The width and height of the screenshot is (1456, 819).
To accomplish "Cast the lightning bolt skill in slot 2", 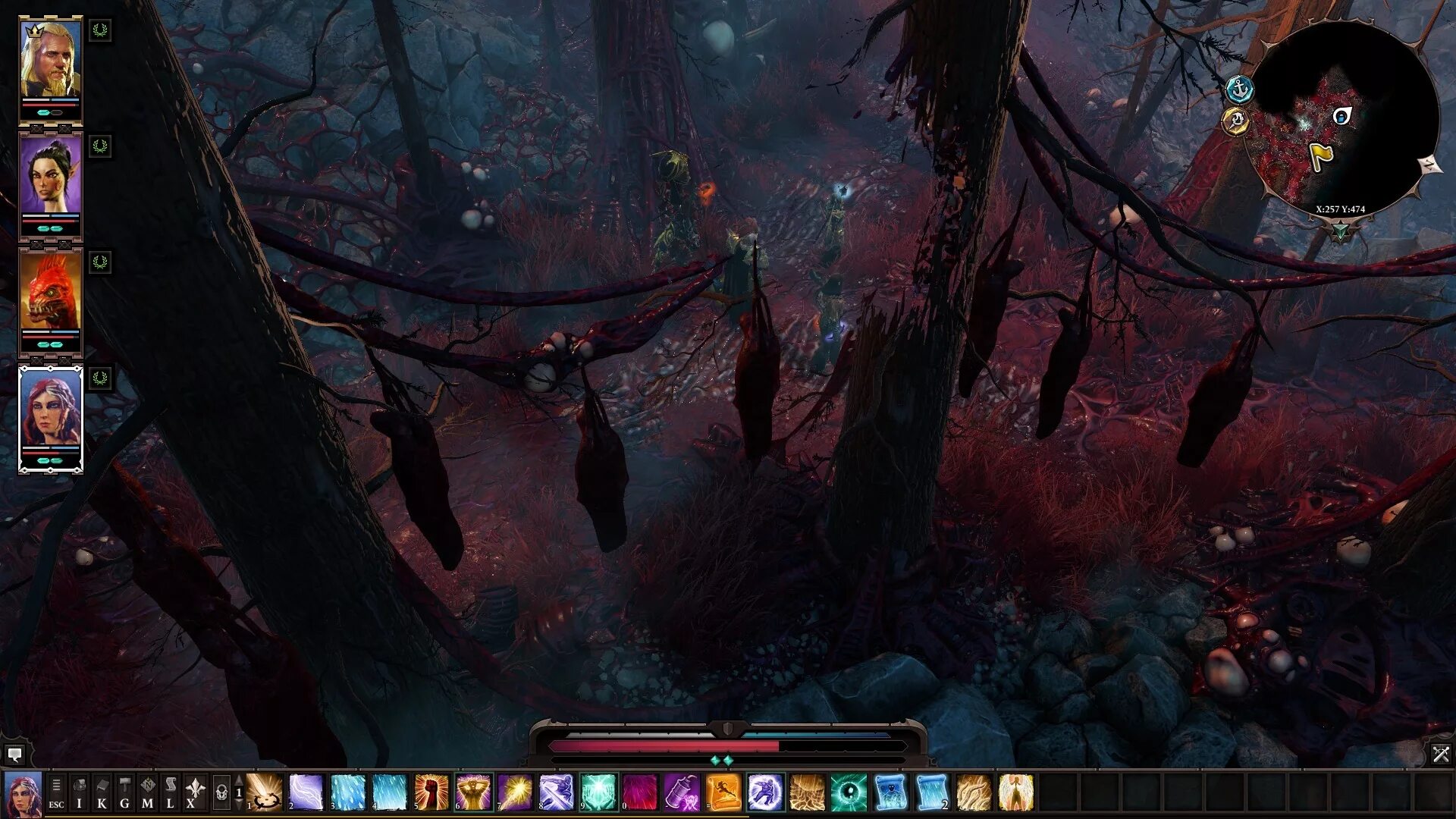I will point(306,792).
